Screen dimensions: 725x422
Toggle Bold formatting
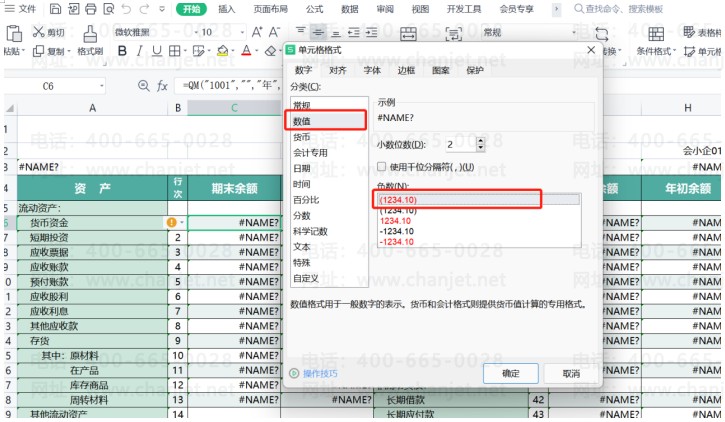(122, 51)
